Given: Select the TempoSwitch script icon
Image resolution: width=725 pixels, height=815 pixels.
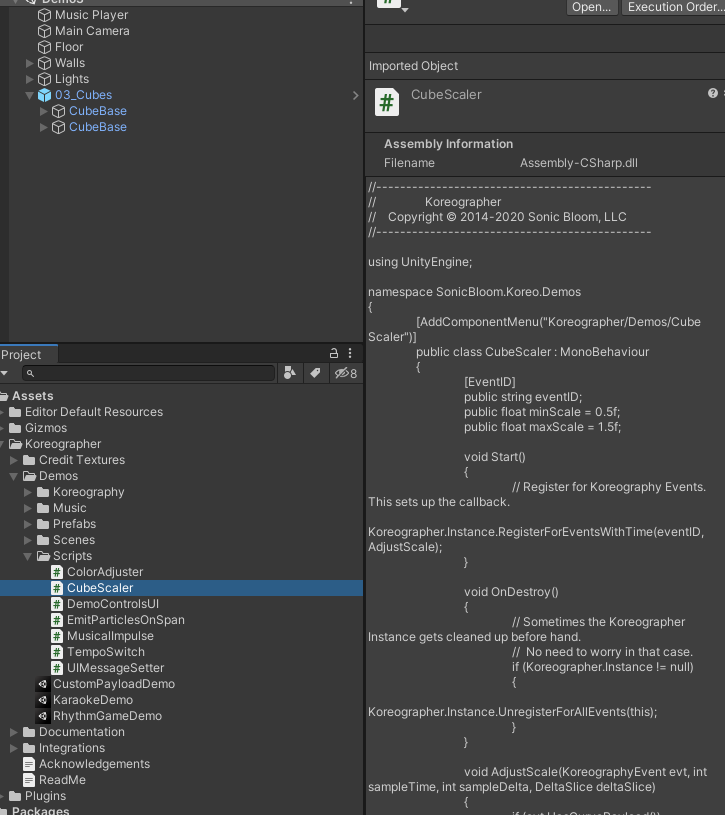Looking at the screenshot, I should (57, 652).
